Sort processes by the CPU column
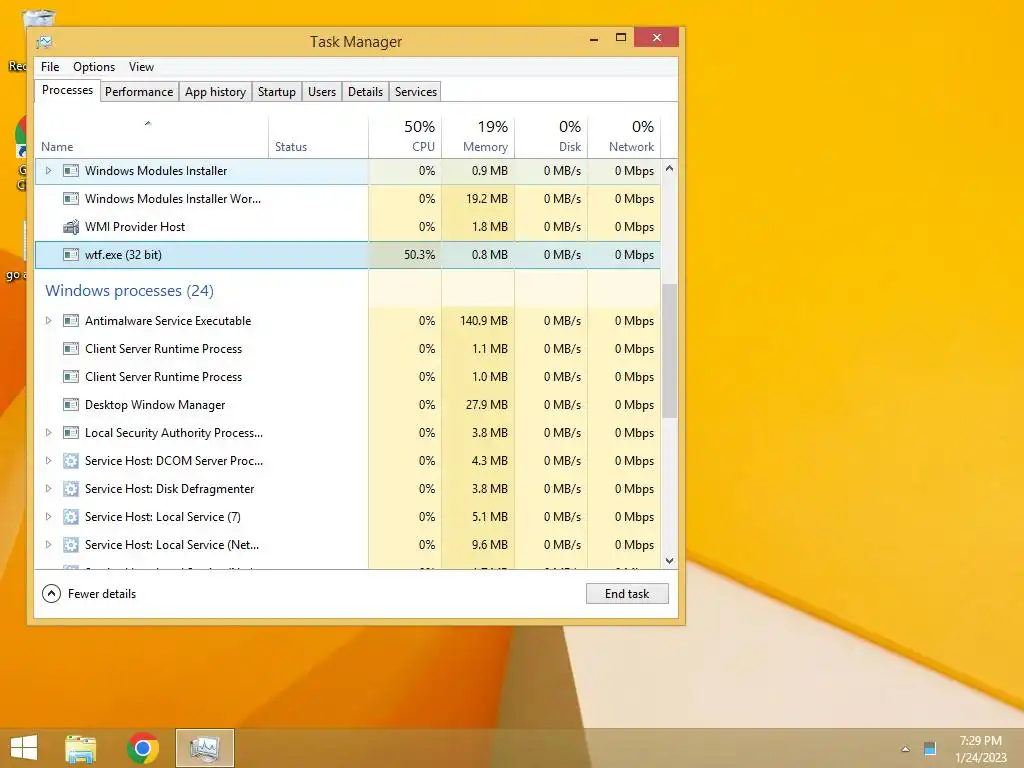1024x768 pixels. (405, 138)
